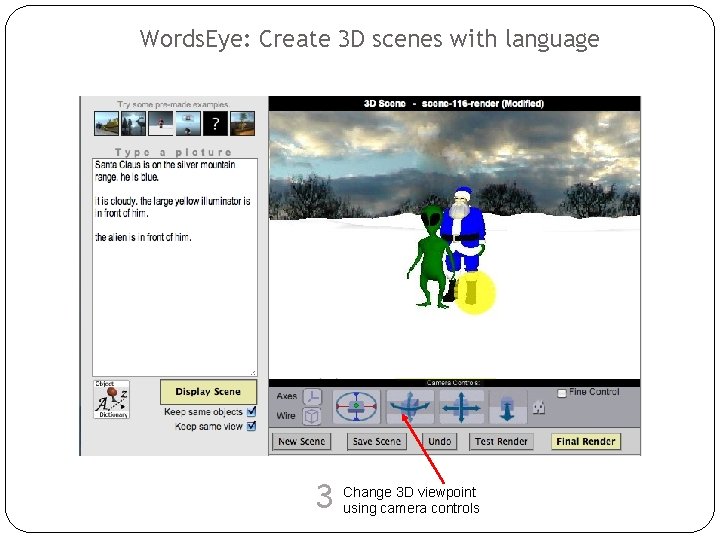Uncheck Keep same objects
This screenshot has height=540, width=720.
(x=252, y=411)
